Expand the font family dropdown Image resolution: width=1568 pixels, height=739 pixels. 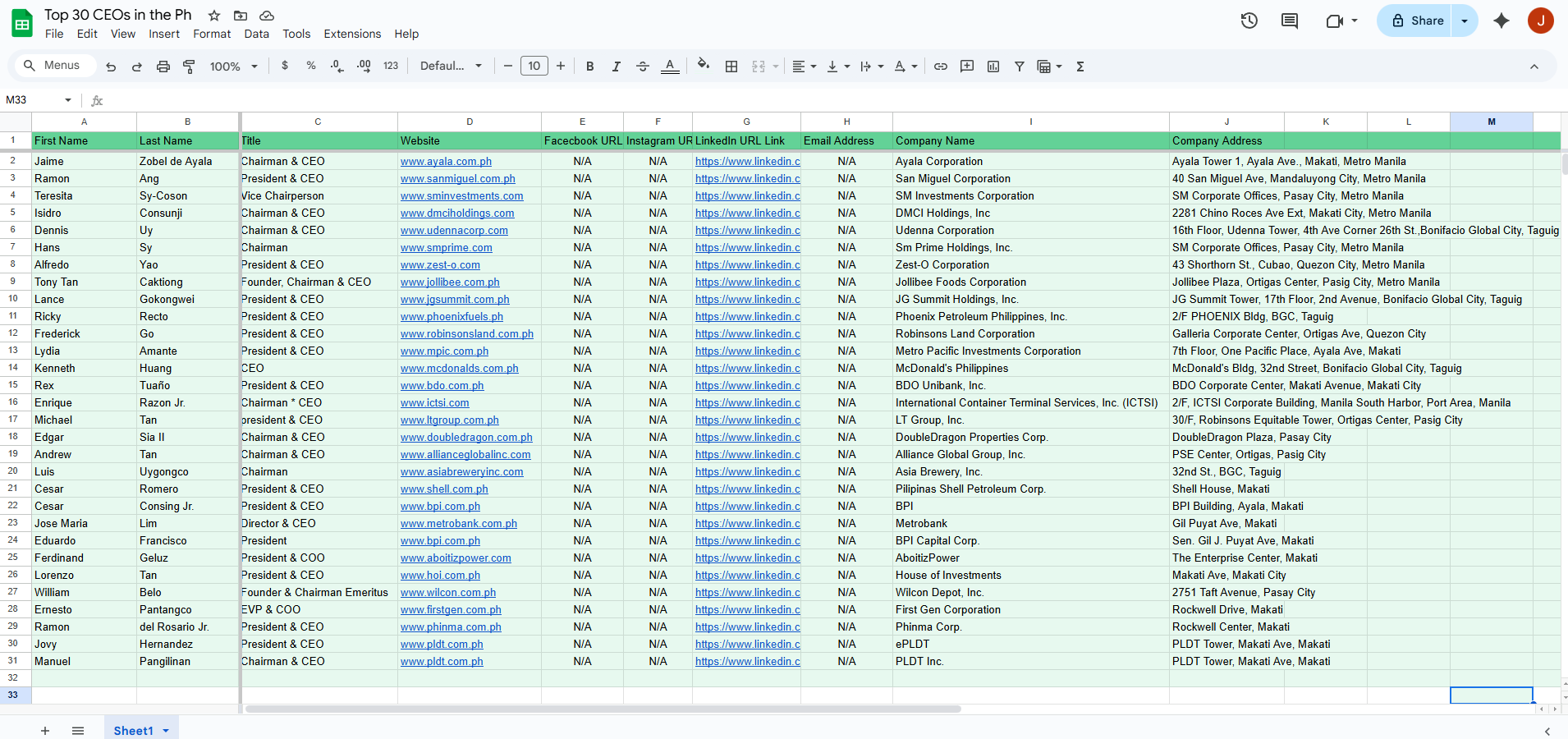click(451, 67)
